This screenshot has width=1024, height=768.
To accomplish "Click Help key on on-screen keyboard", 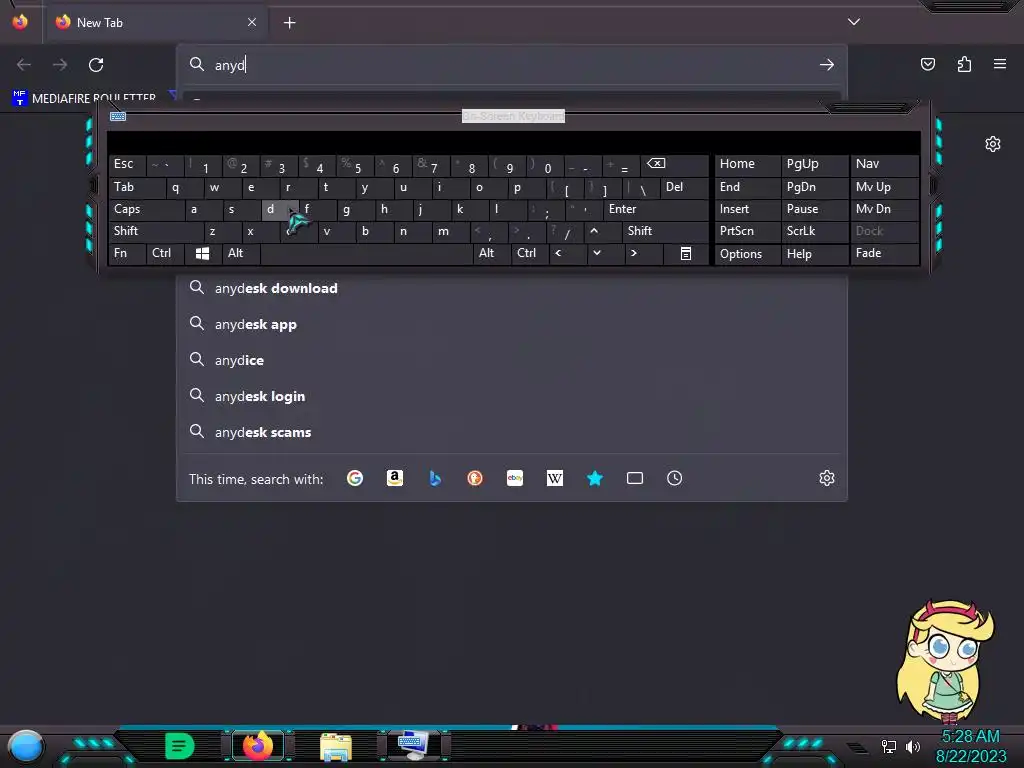I will point(814,253).
